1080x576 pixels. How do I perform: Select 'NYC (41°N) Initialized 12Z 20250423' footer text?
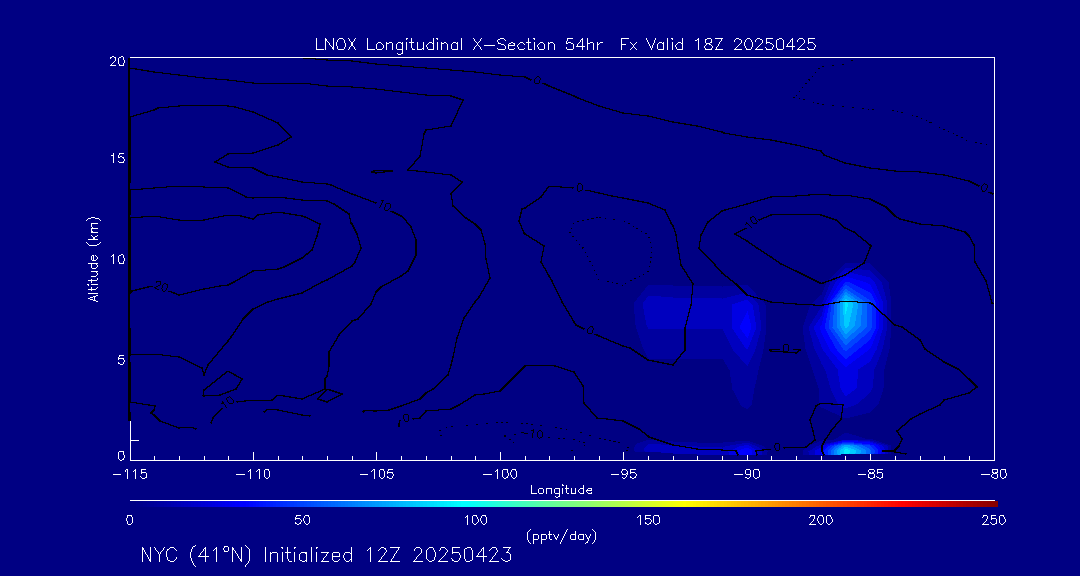[326, 555]
